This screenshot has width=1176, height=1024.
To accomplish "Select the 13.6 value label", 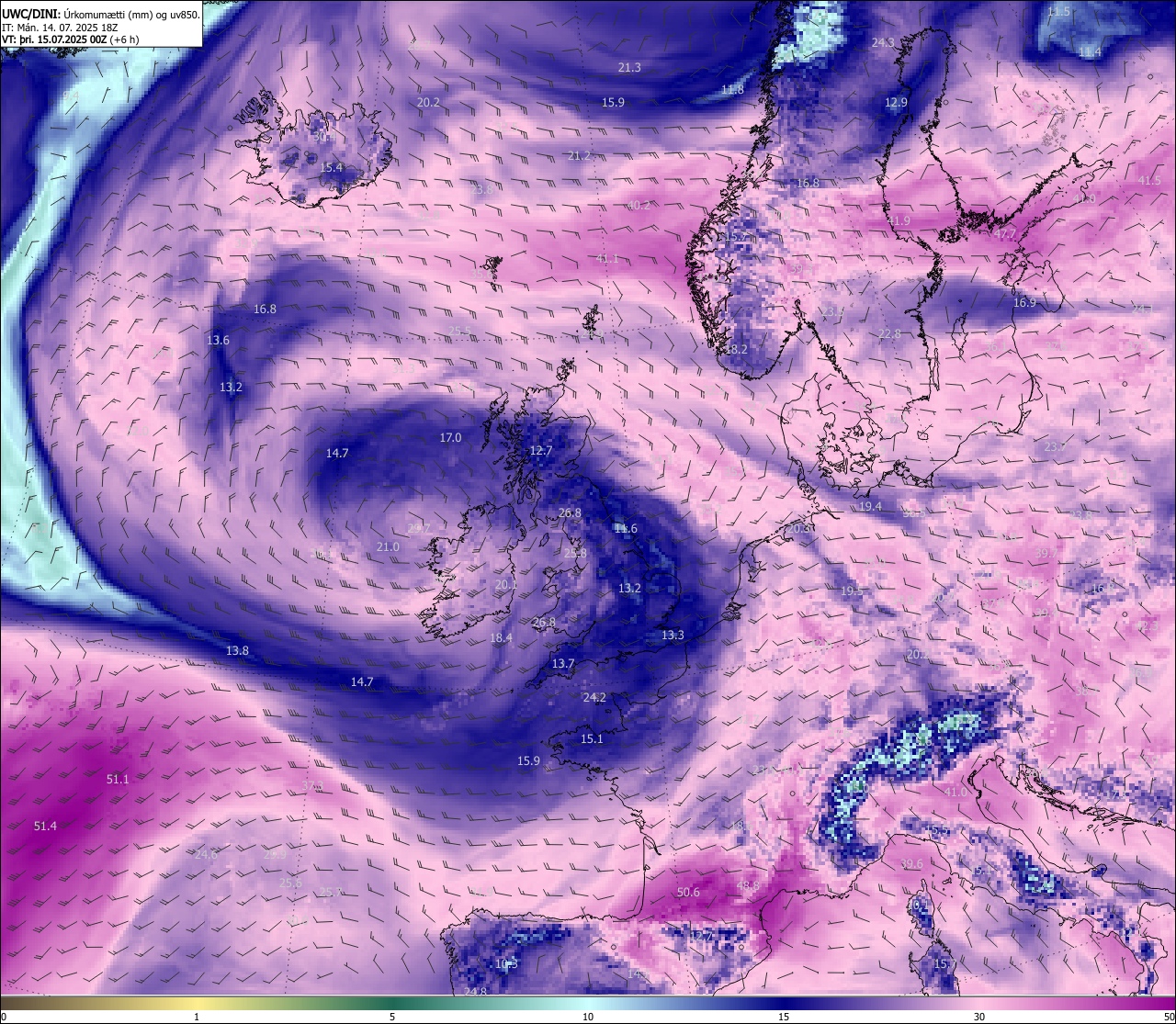I will click(218, 341).
